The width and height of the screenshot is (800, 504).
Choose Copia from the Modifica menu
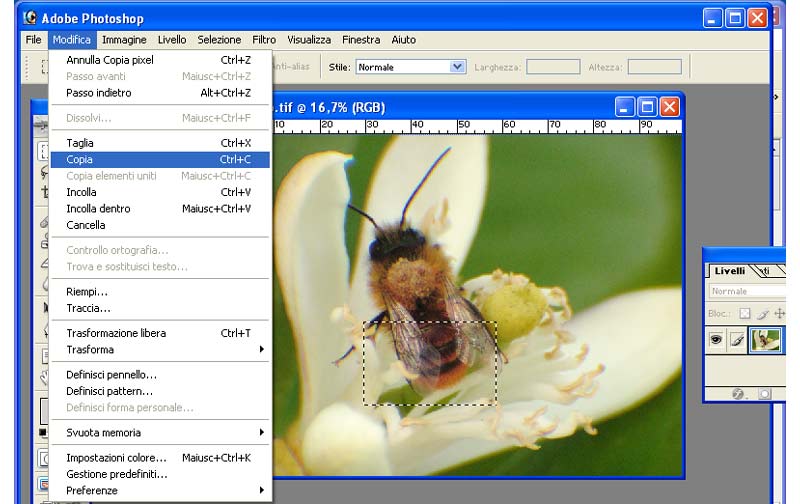(x=80, y=160)
